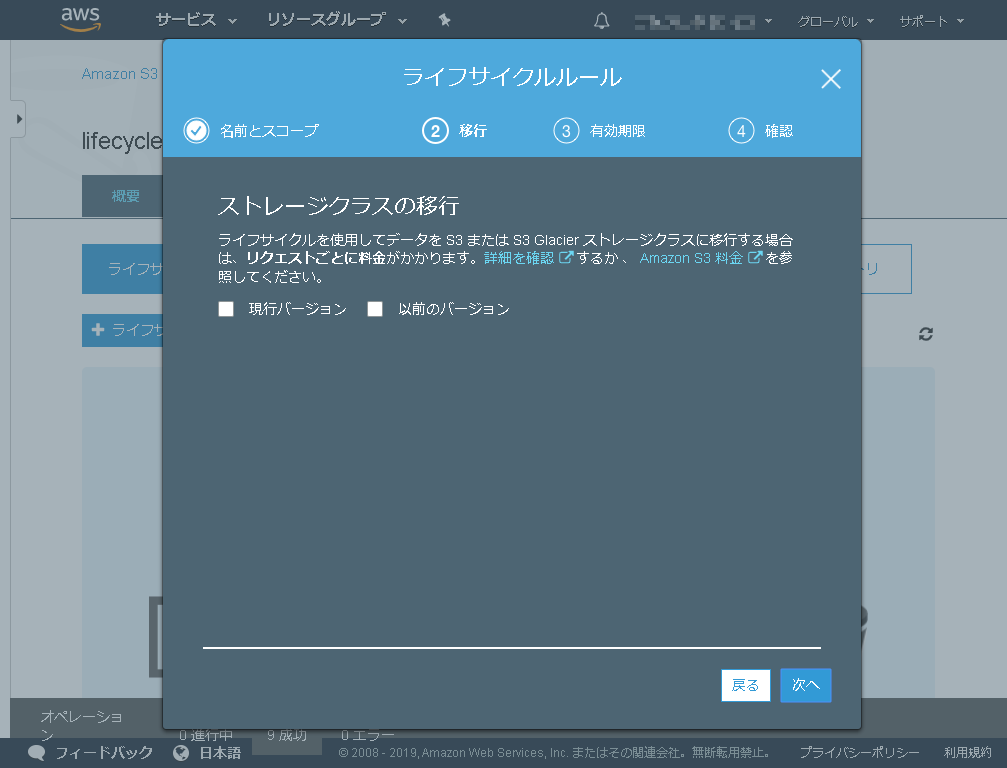Open the notifications bell
1007x768 pixels.
tap(601, 21)
